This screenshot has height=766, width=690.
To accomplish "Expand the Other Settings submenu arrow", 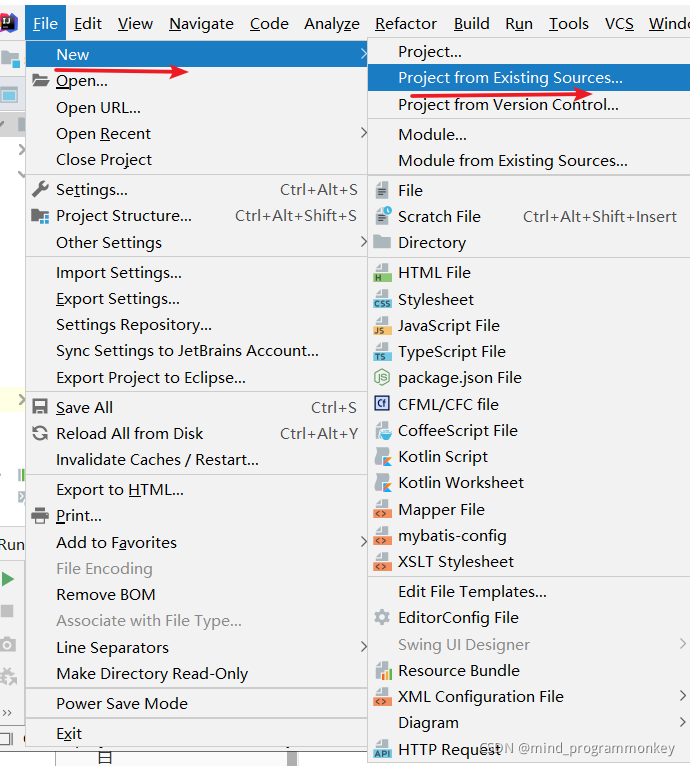I will click(x=363, y=242).
